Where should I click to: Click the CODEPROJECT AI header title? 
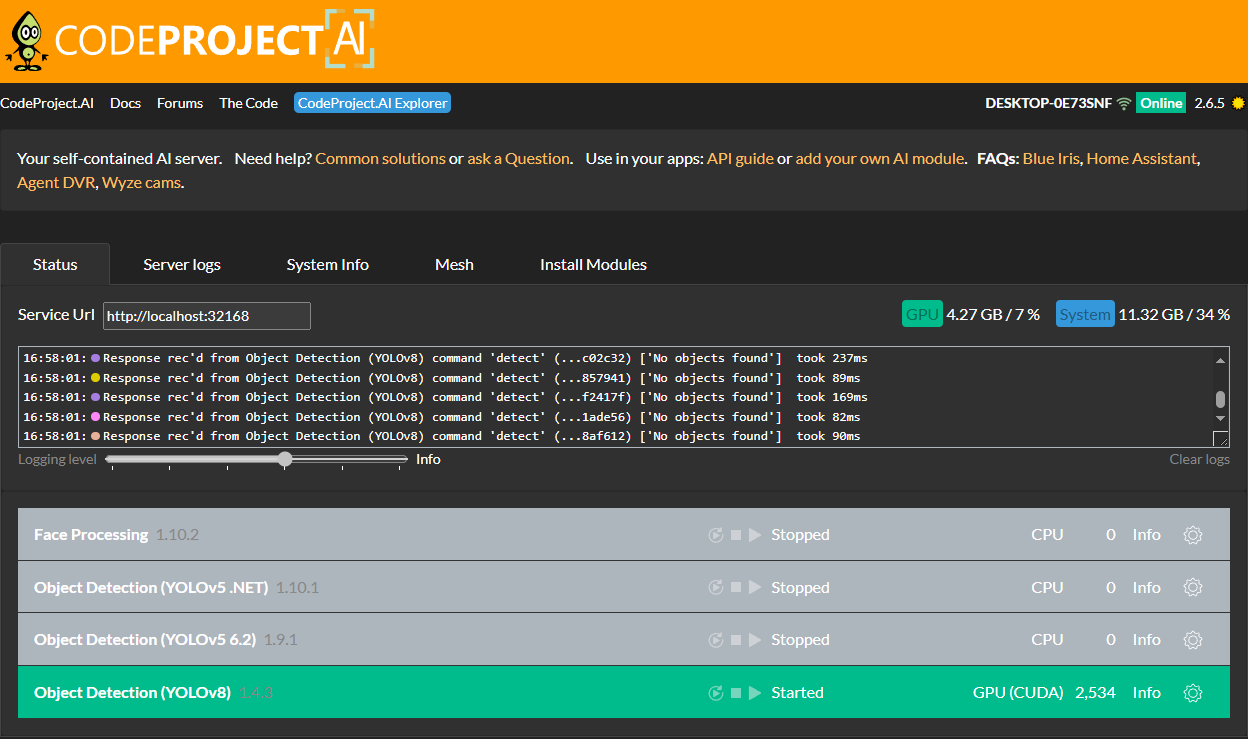pyautogui.click(x=214, y=40)
